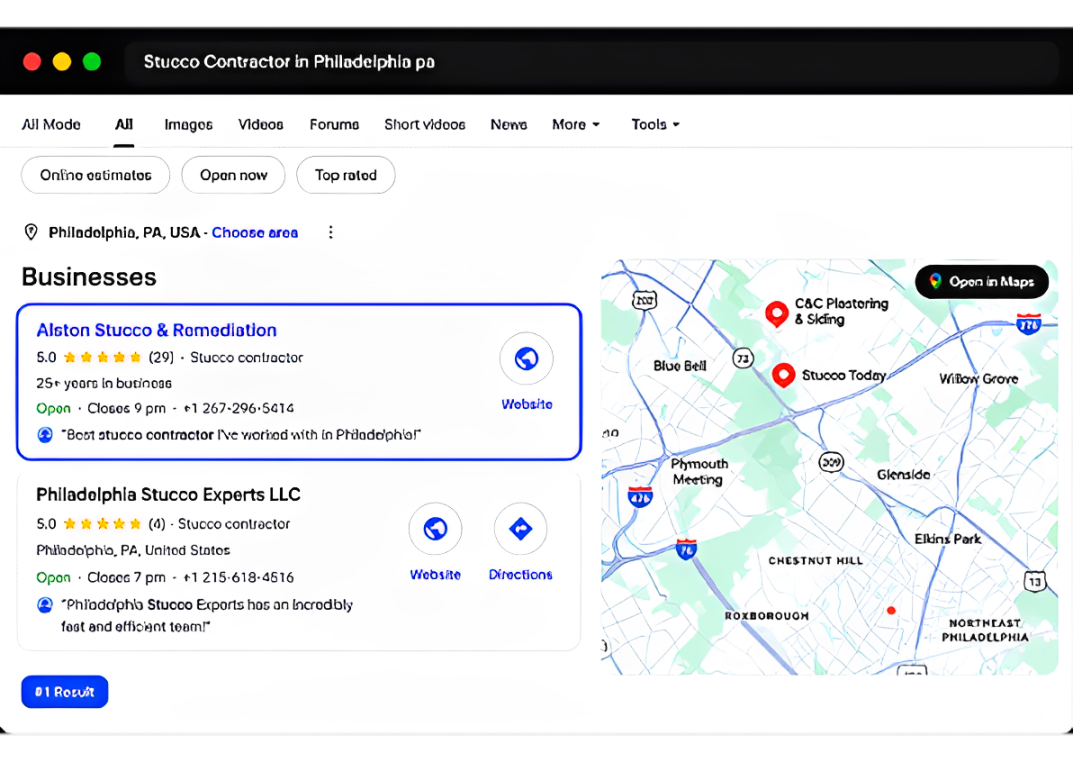
Task: Click the yellow minimize dot
Action: click(62, 62)
